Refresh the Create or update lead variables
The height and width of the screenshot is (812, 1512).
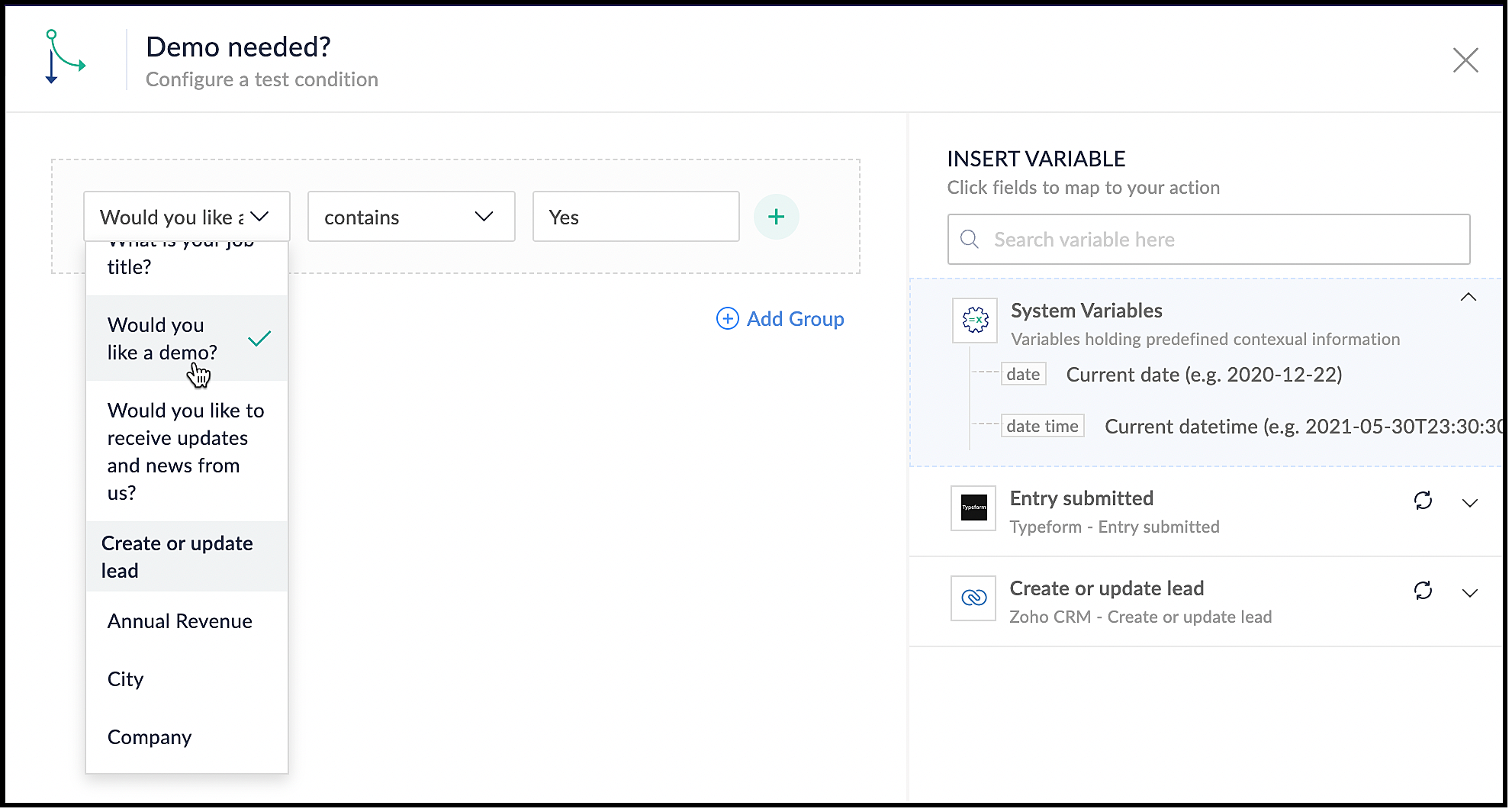click(1423, 591)
